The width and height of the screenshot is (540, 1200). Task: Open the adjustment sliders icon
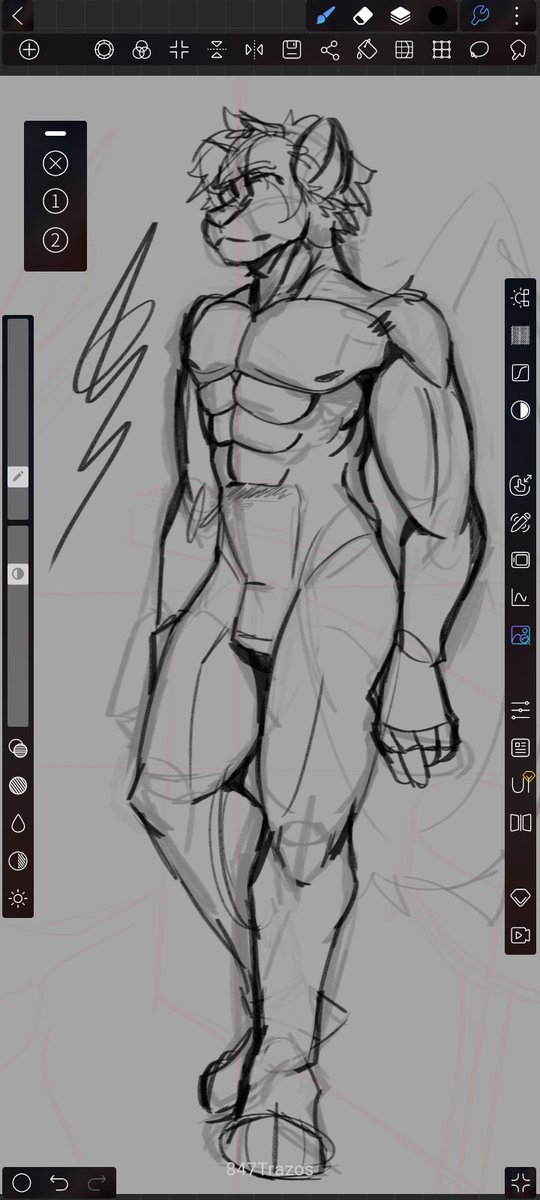[520, 710]
